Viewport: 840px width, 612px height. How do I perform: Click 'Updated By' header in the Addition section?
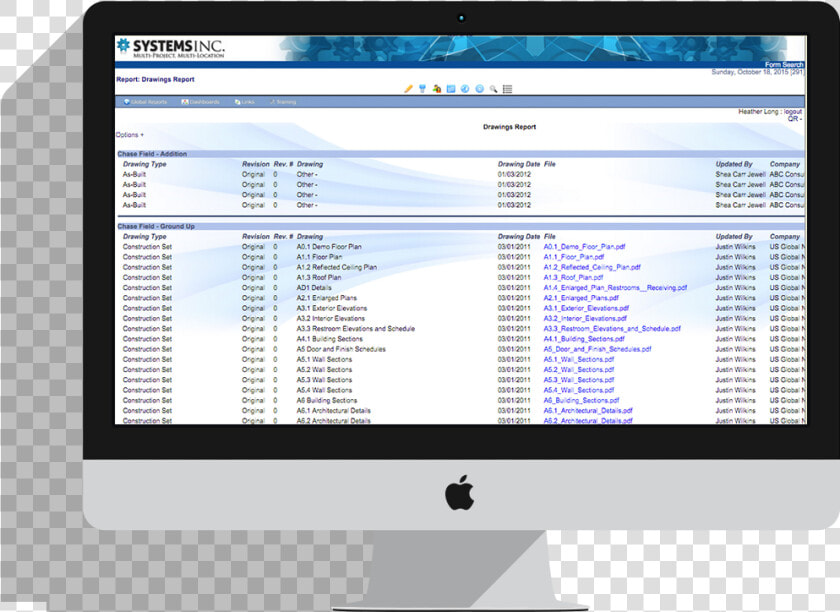pos(734,164)
